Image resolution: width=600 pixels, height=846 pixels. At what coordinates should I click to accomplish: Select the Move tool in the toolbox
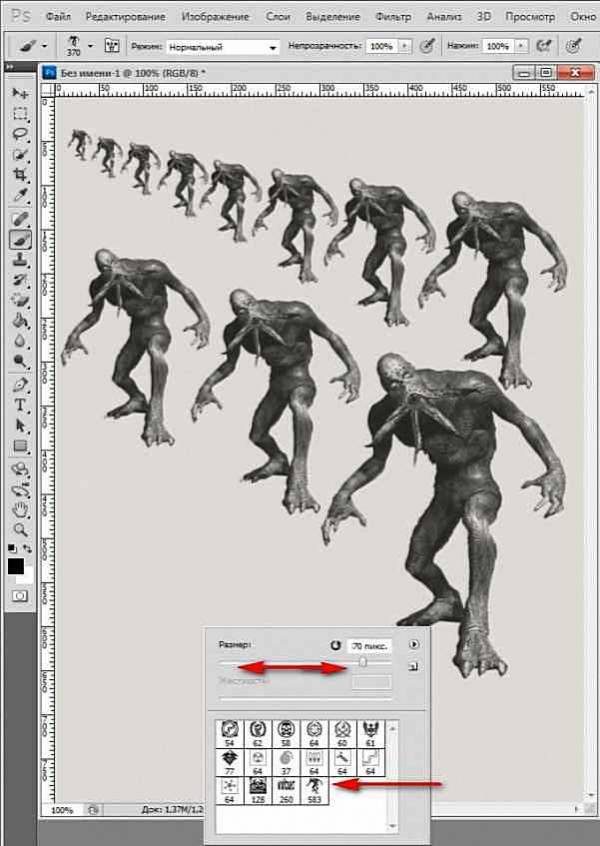coord(20,93)
